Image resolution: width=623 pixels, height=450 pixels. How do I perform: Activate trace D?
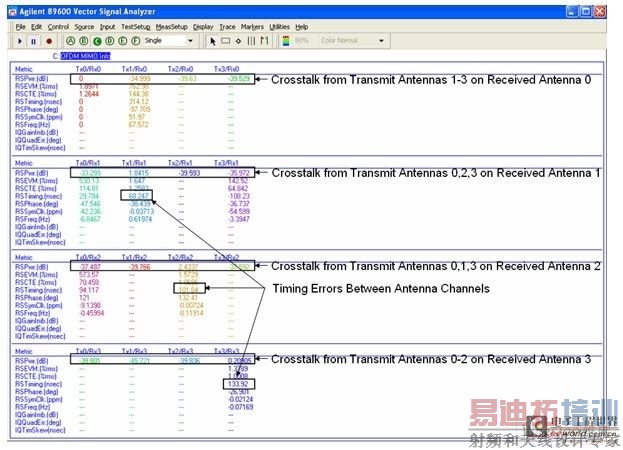click(x=110, y=41)
